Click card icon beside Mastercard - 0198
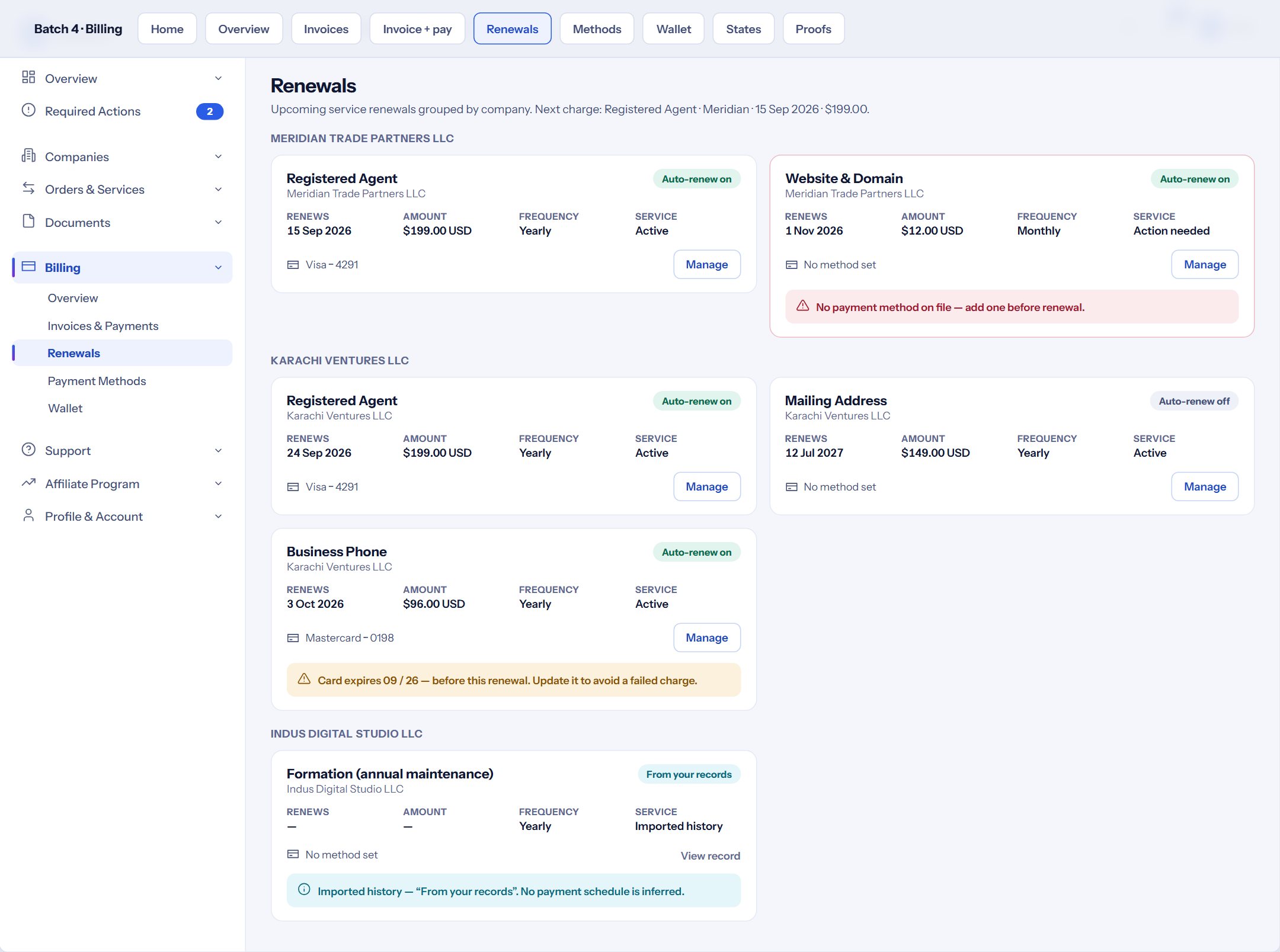This screenshot has height=952, width=1280. [293, 638]
